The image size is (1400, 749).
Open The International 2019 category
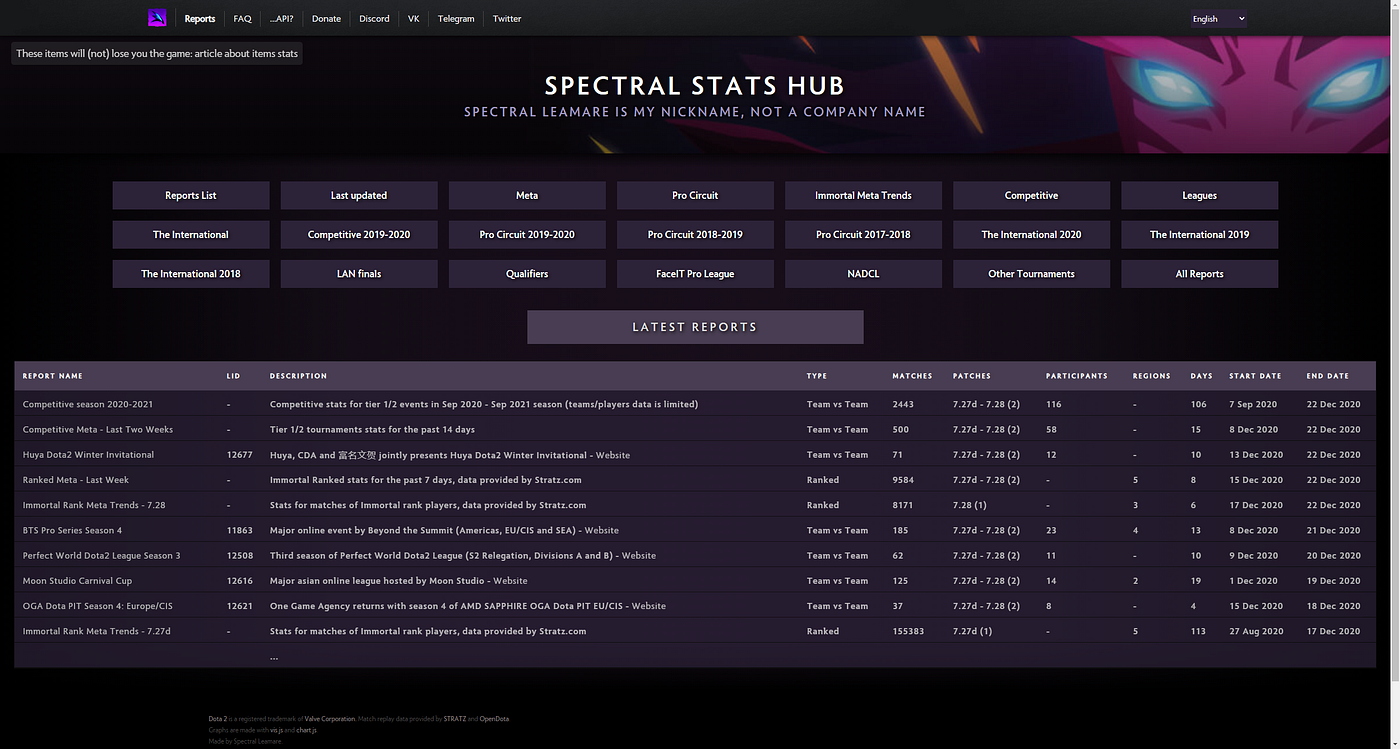(x=1199, y=234)
